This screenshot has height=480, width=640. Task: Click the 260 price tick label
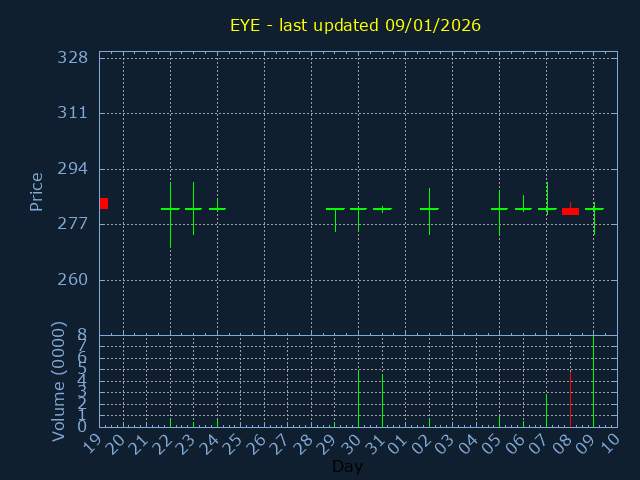pyautogui.click(x=73, y=279)
